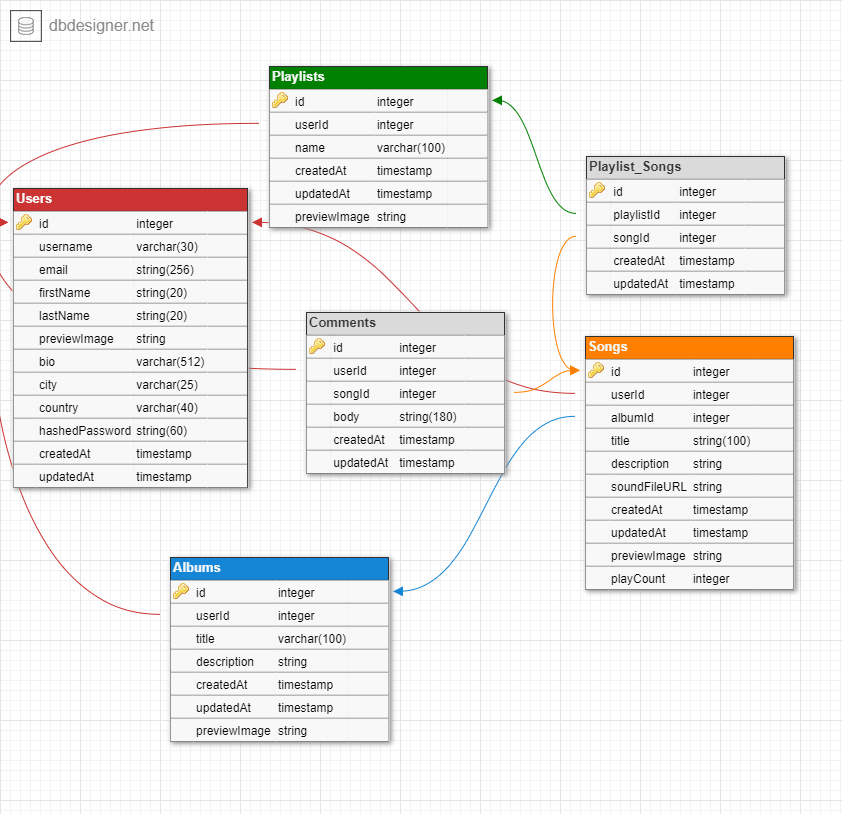Click string(60) type in Users table
Viewport: 842px width, 814px height.
pyautogui.click(x=162, y=431)
